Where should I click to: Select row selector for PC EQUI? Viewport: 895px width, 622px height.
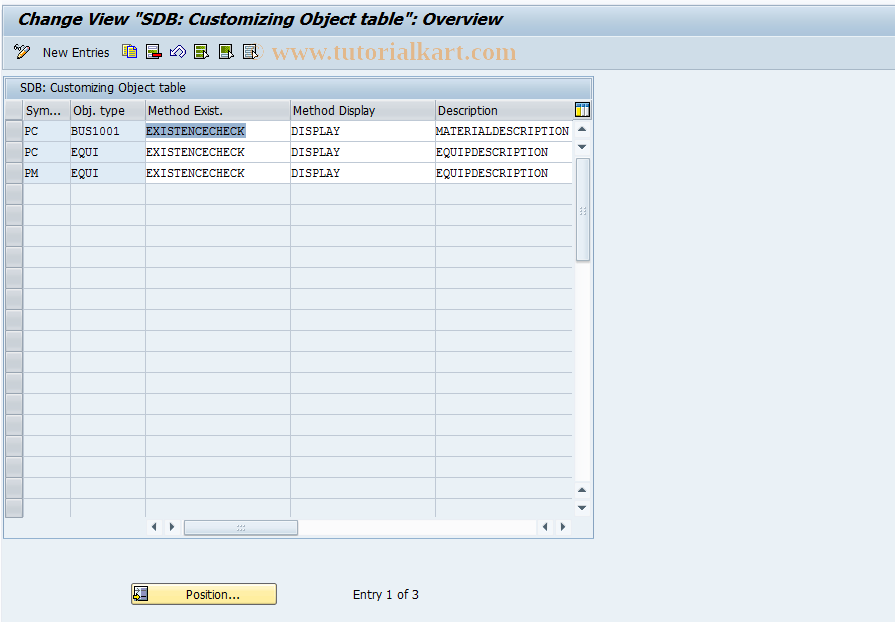(14, 152)
